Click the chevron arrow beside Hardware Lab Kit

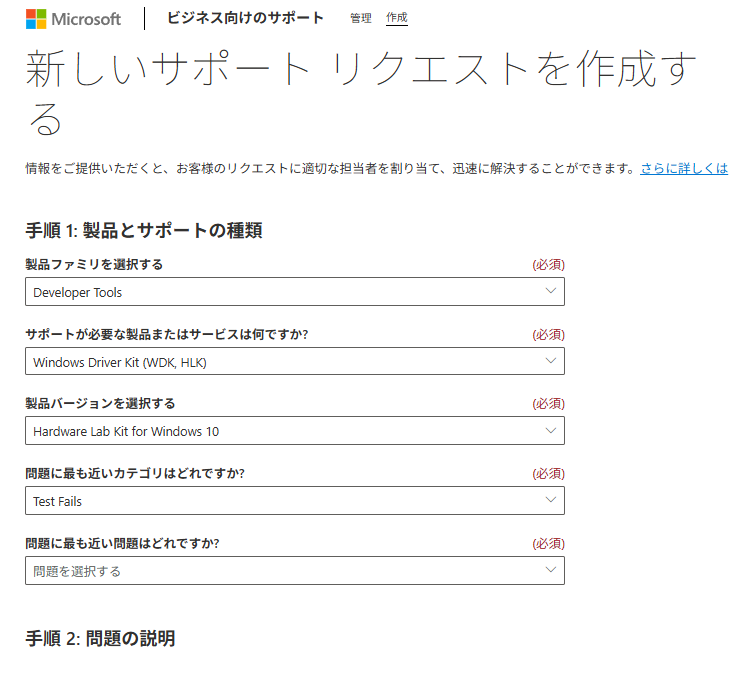(551, 430)
